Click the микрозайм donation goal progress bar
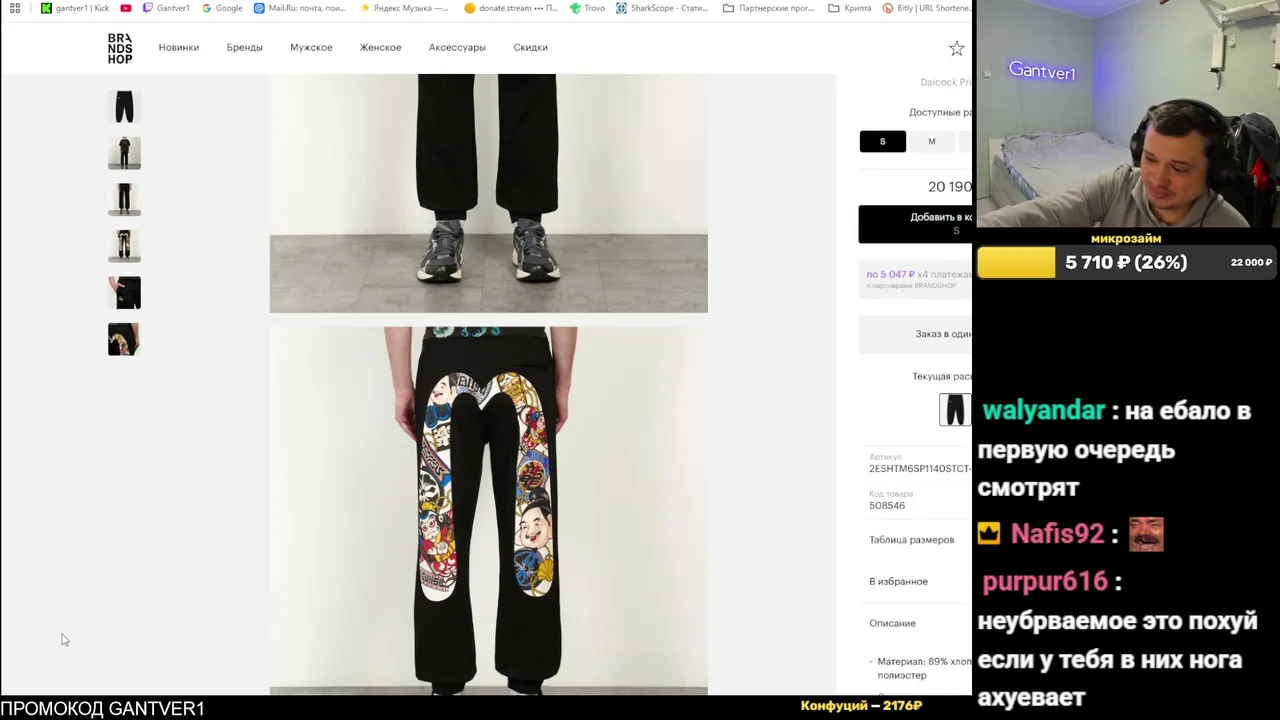Screen dimensions: 1280x720 pos(1128,262)
